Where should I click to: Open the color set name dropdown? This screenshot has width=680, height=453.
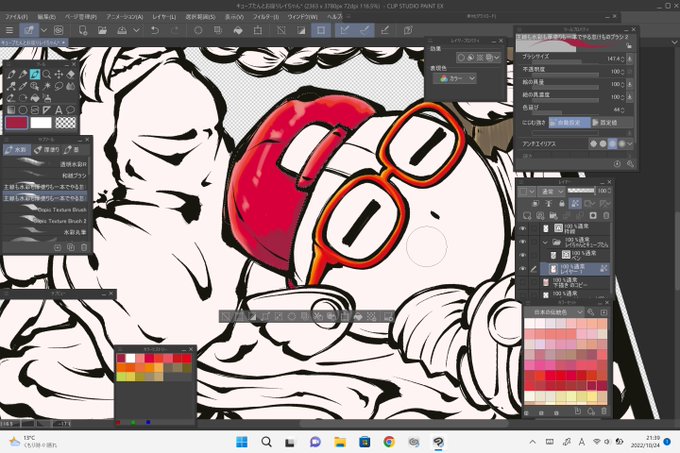pyautogui.click(x=554, y=312)
